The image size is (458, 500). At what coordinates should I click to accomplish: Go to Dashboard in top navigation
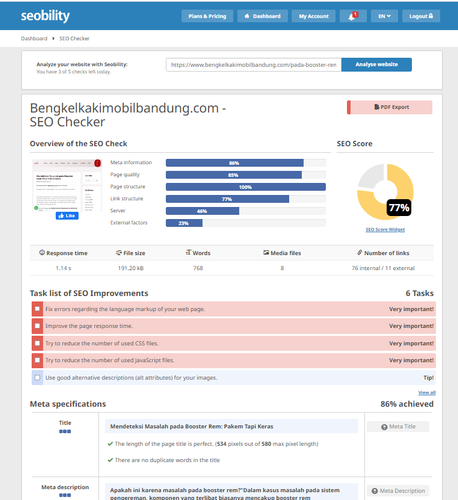262,16
